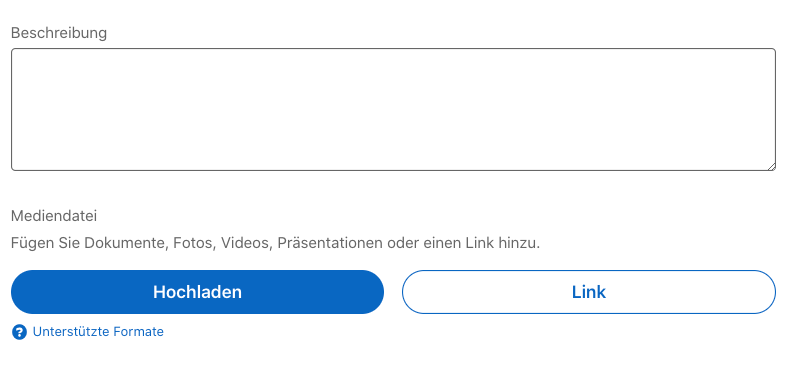Click the word Fotos in helper text

[194, 243]
